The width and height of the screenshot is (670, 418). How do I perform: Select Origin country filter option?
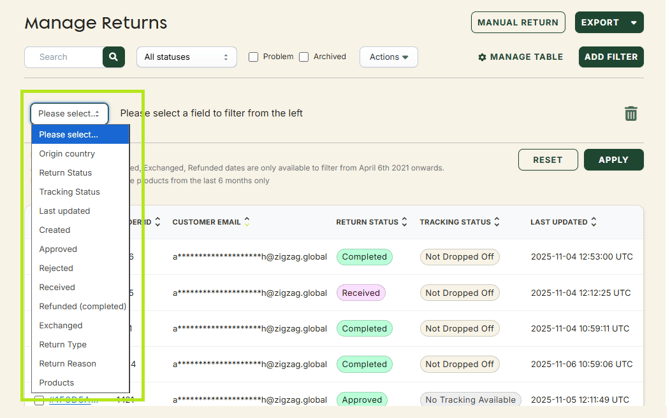pos(67,154)
